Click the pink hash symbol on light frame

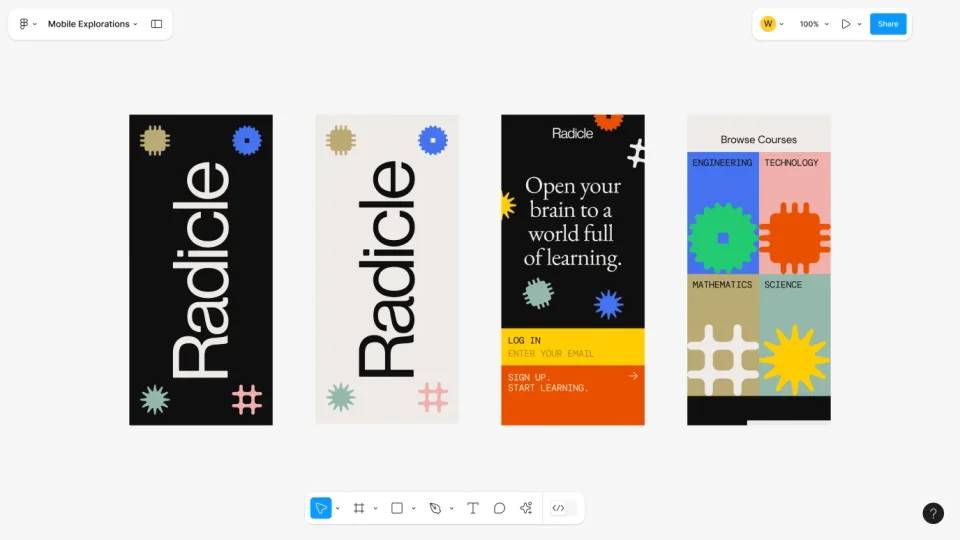point(433,397)
